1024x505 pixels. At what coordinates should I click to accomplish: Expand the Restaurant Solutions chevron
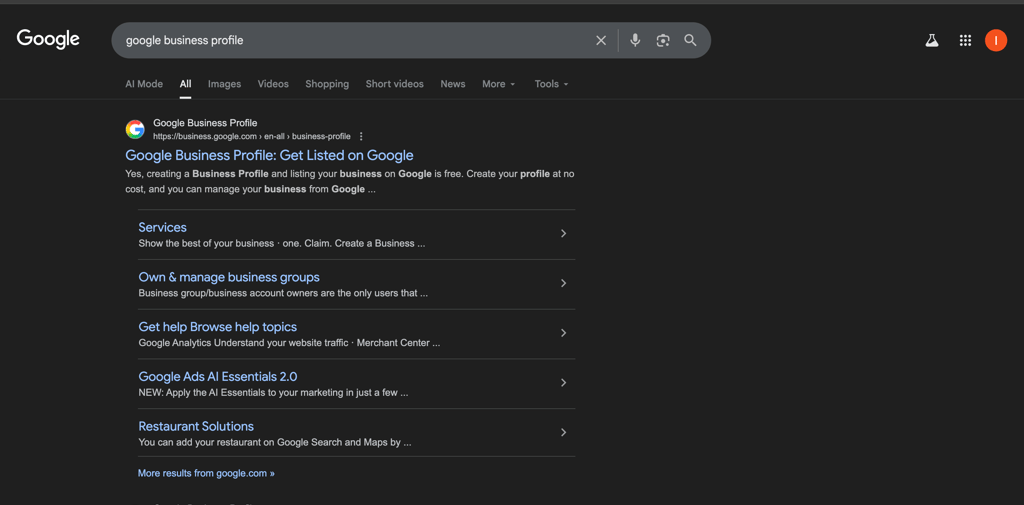point(563,433)
